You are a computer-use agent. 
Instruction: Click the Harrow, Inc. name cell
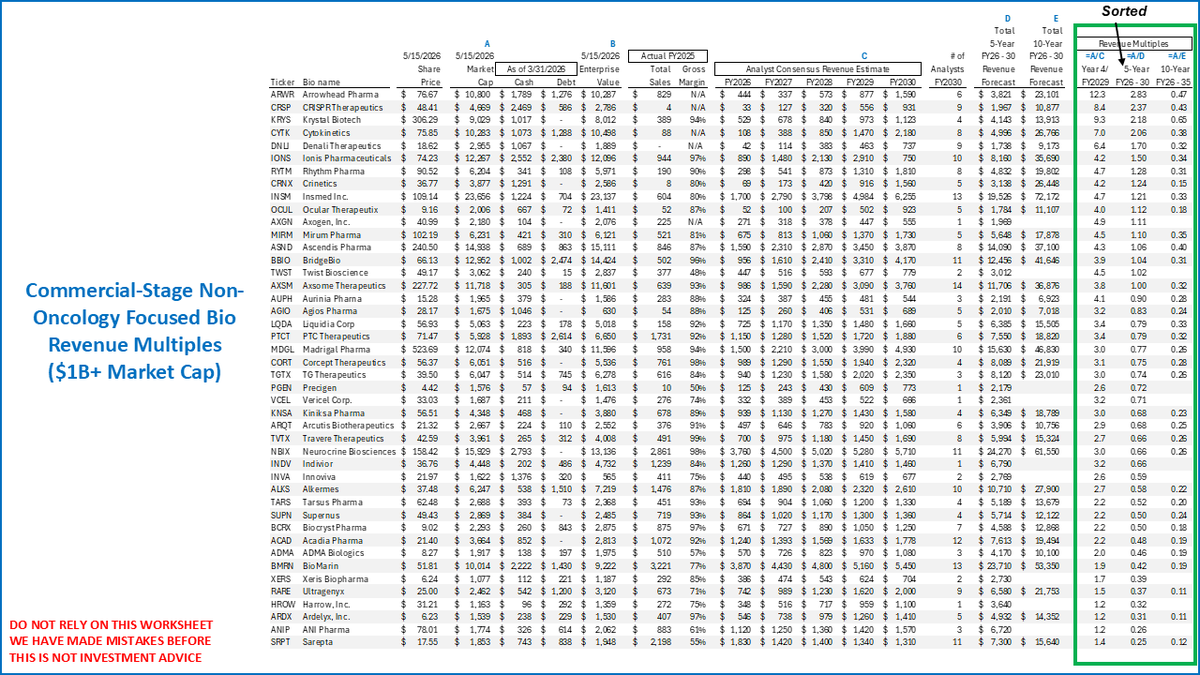(x=325, y=604)
